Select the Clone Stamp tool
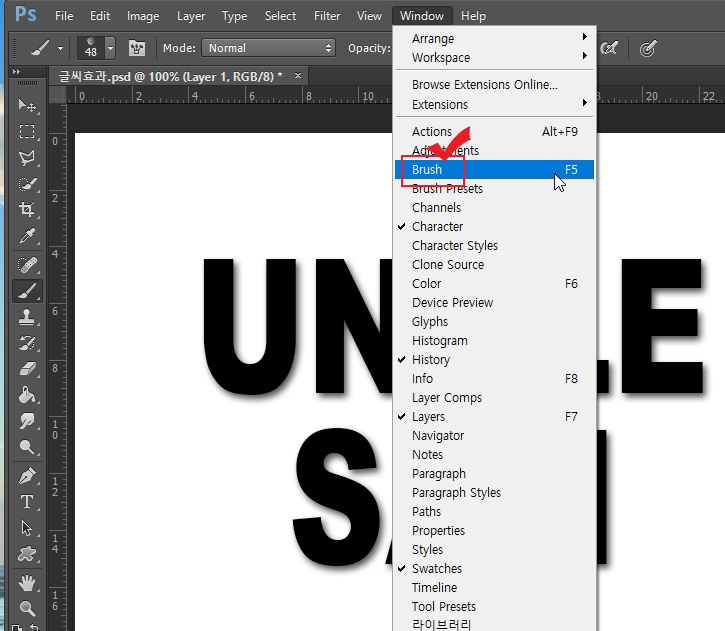The image size is (725, 631). click(x=27, y=318)
